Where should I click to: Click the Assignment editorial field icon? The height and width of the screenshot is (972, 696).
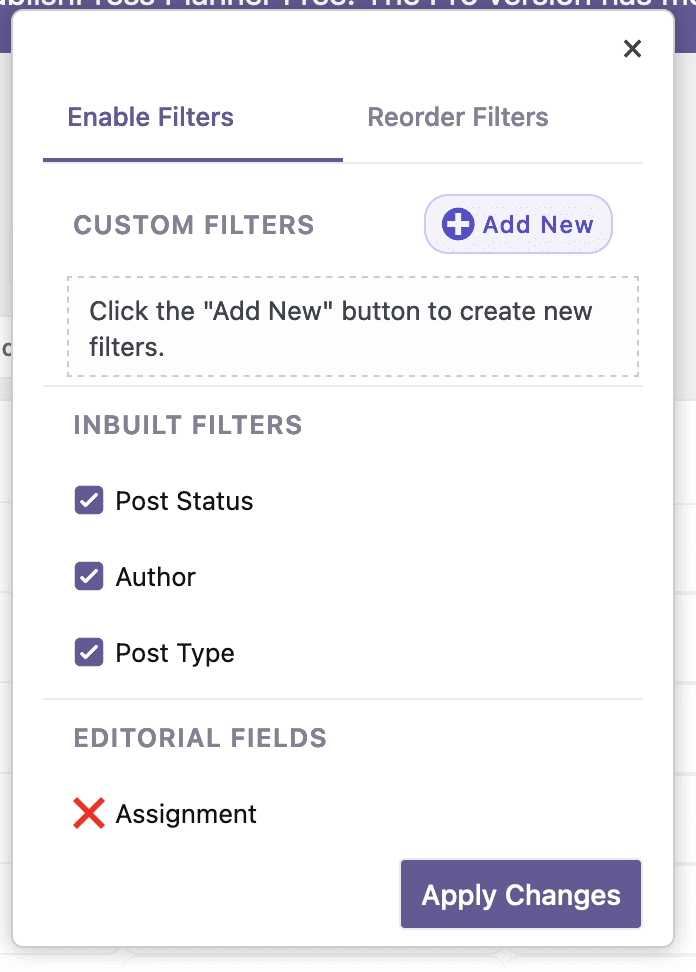point(88,813)
